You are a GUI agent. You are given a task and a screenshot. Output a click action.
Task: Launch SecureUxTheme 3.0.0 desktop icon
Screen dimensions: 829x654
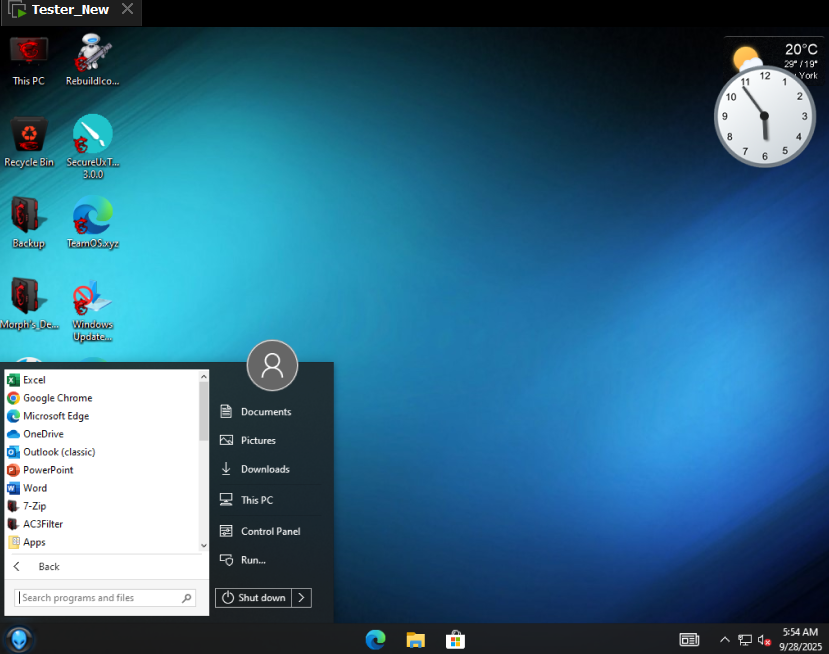click(x=92, y=138)
